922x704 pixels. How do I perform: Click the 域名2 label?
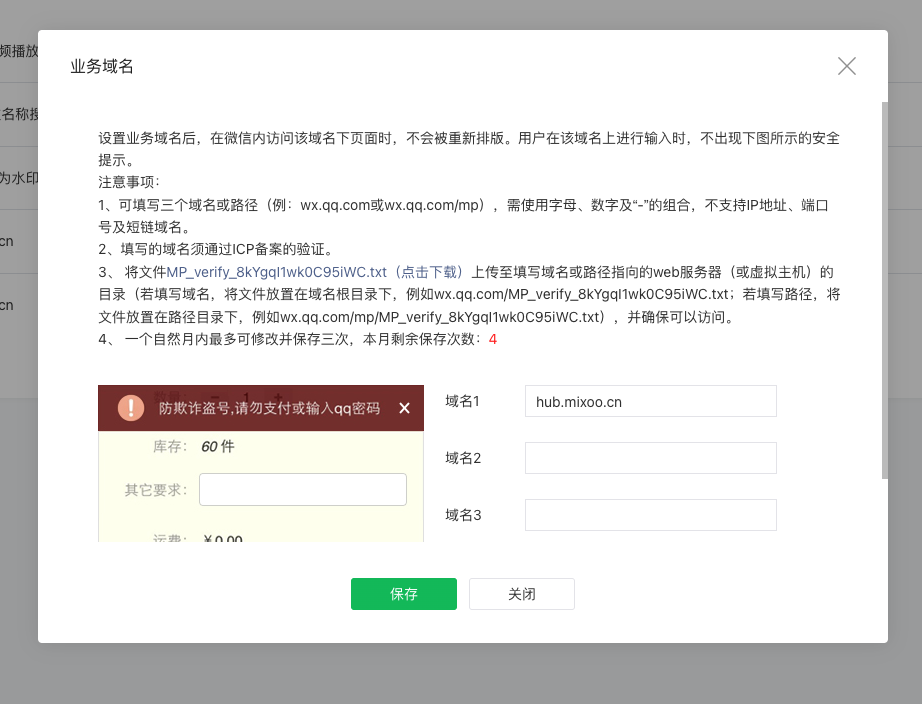coord(463,458)
